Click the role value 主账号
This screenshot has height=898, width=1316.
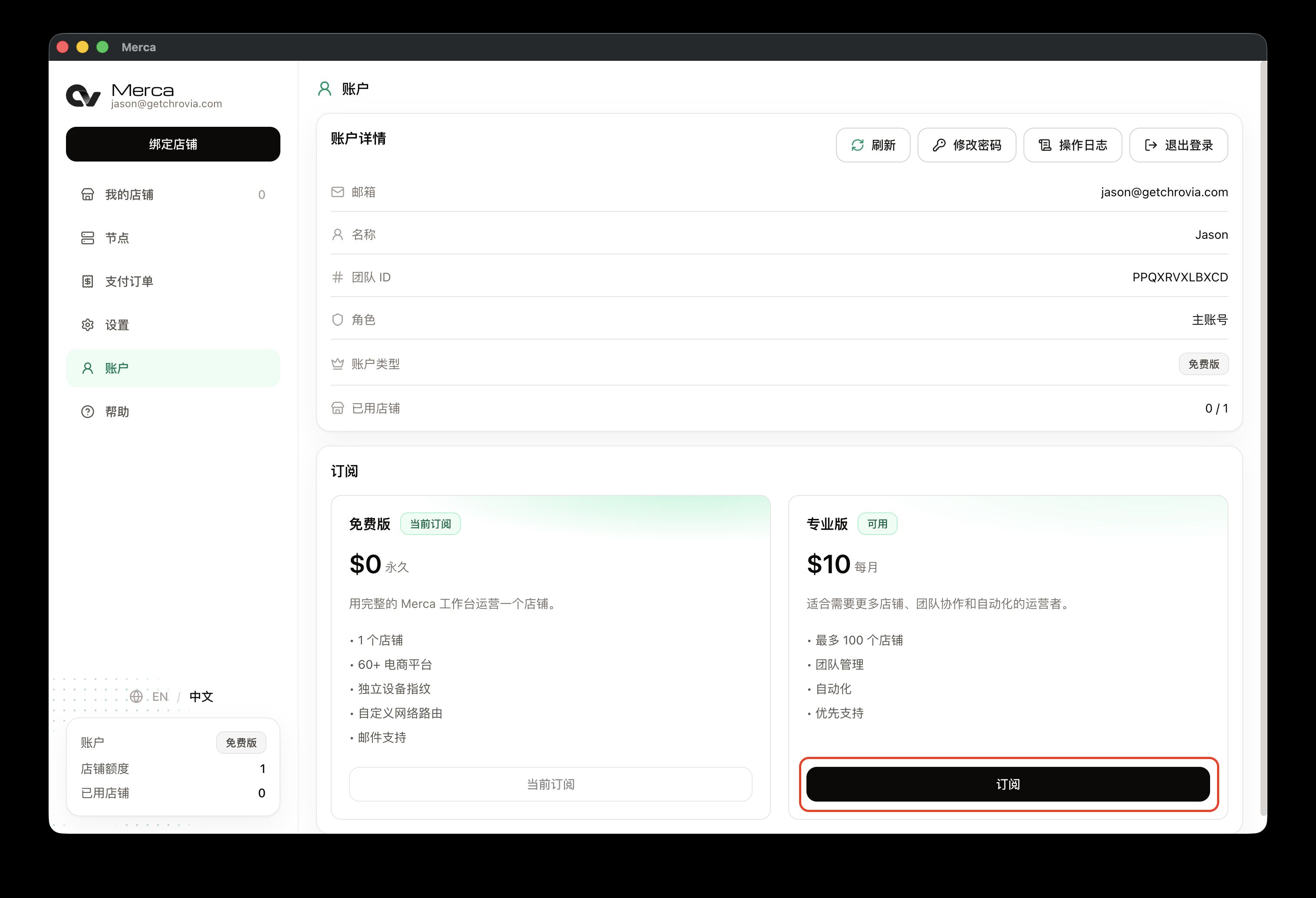pos(1210,320)
